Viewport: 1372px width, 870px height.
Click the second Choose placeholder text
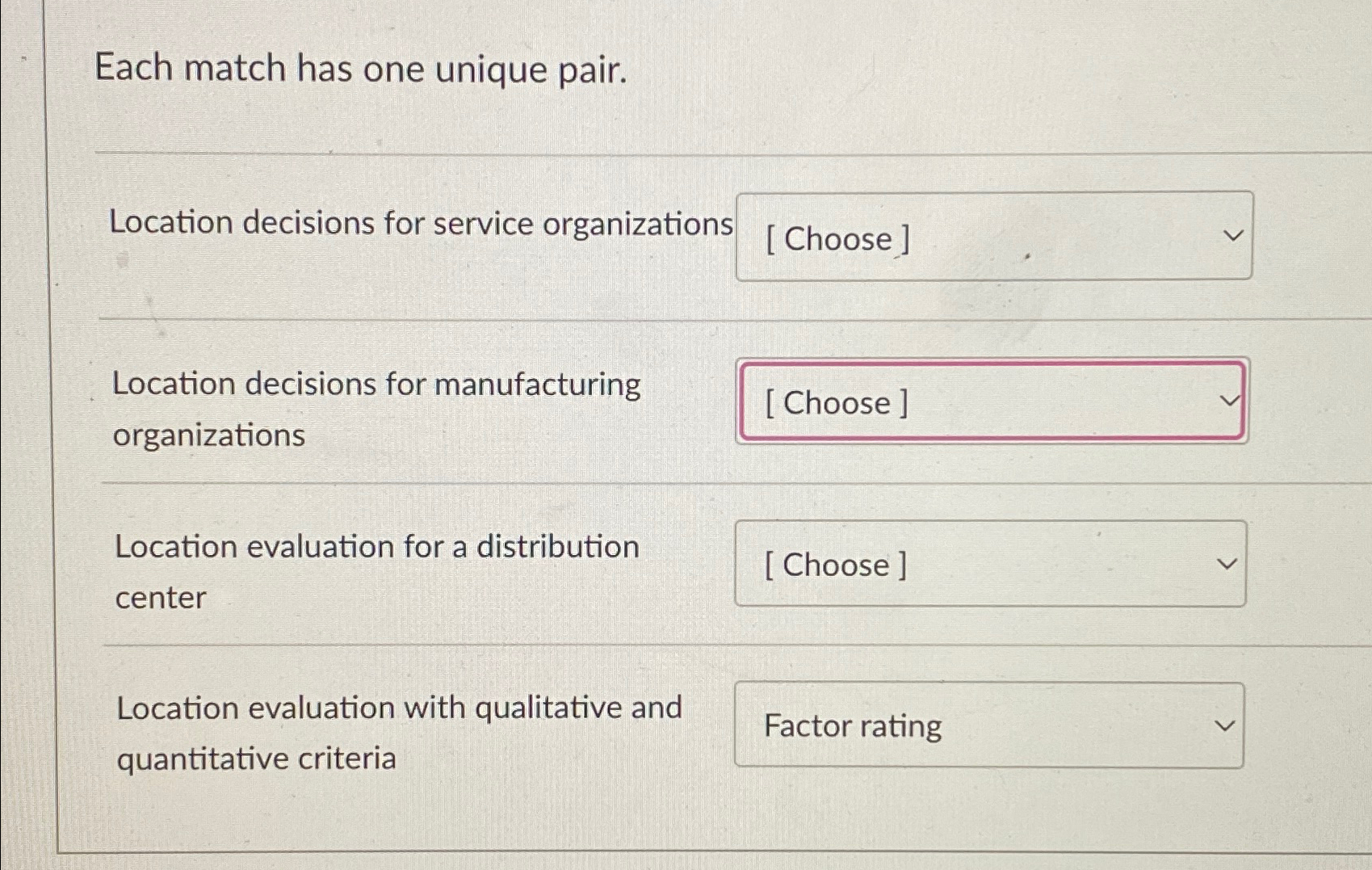pos(838,403)
